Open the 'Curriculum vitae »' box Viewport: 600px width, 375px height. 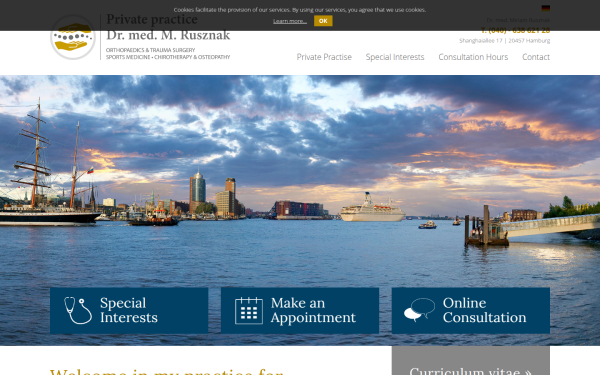coord(471,360)
